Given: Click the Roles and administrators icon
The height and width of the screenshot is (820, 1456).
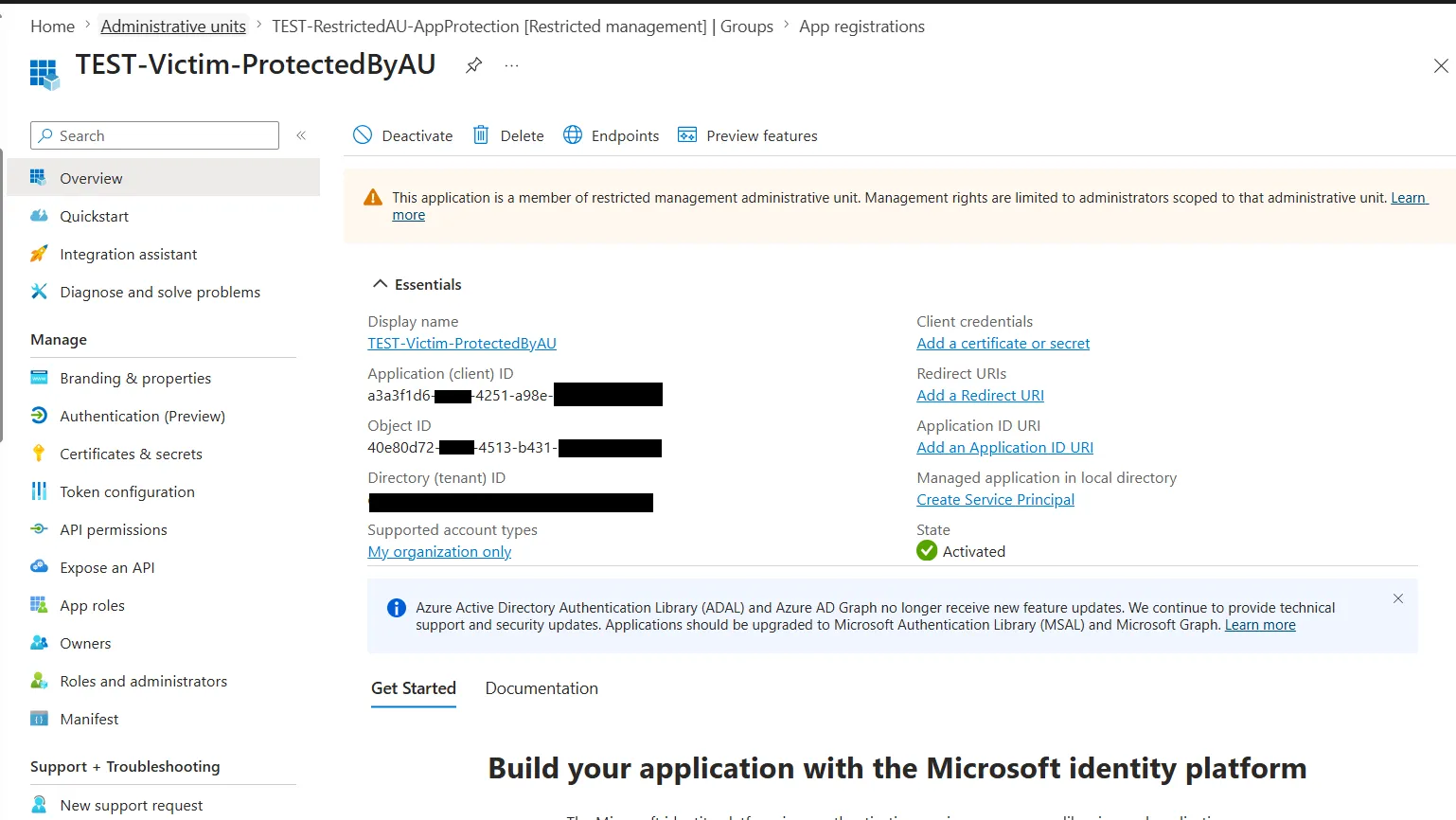Looking at the screenshot, I should click(39, 680).
